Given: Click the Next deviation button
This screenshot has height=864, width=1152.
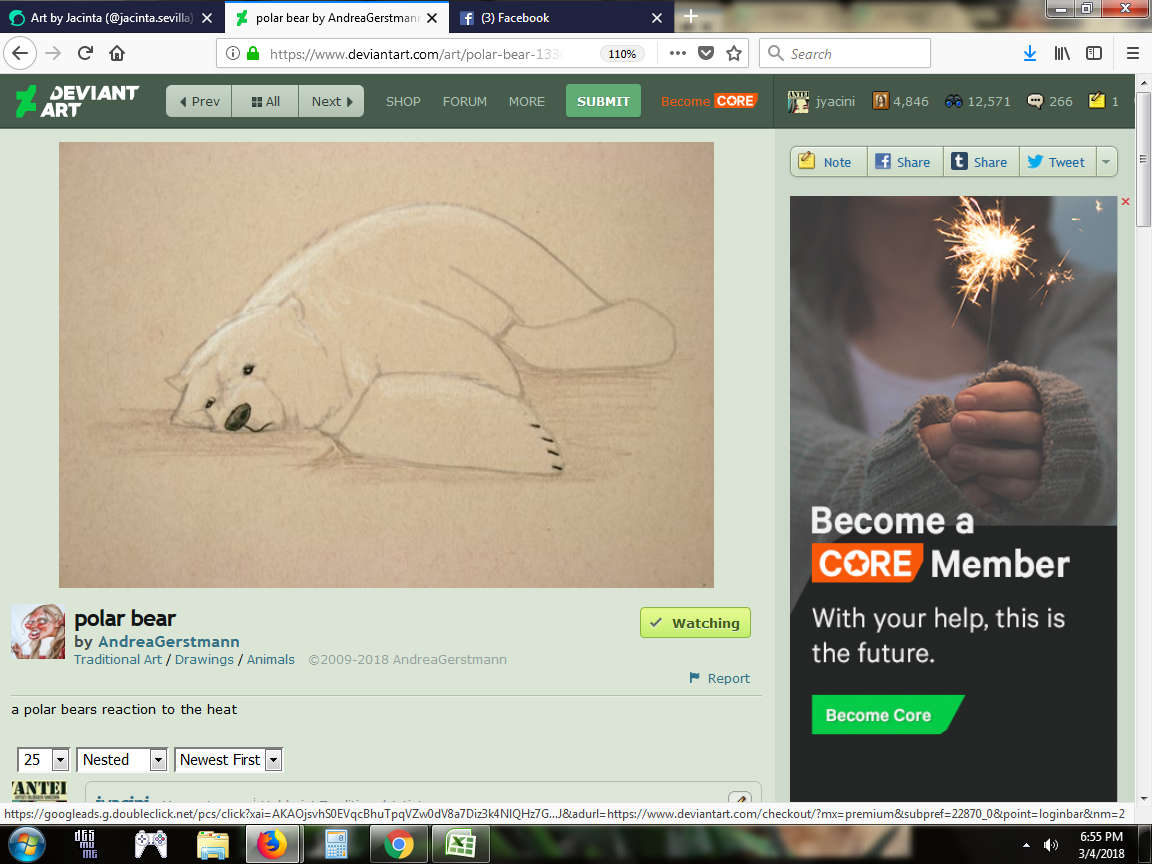Looking at the screenshot, I should [x=331, y=101].
